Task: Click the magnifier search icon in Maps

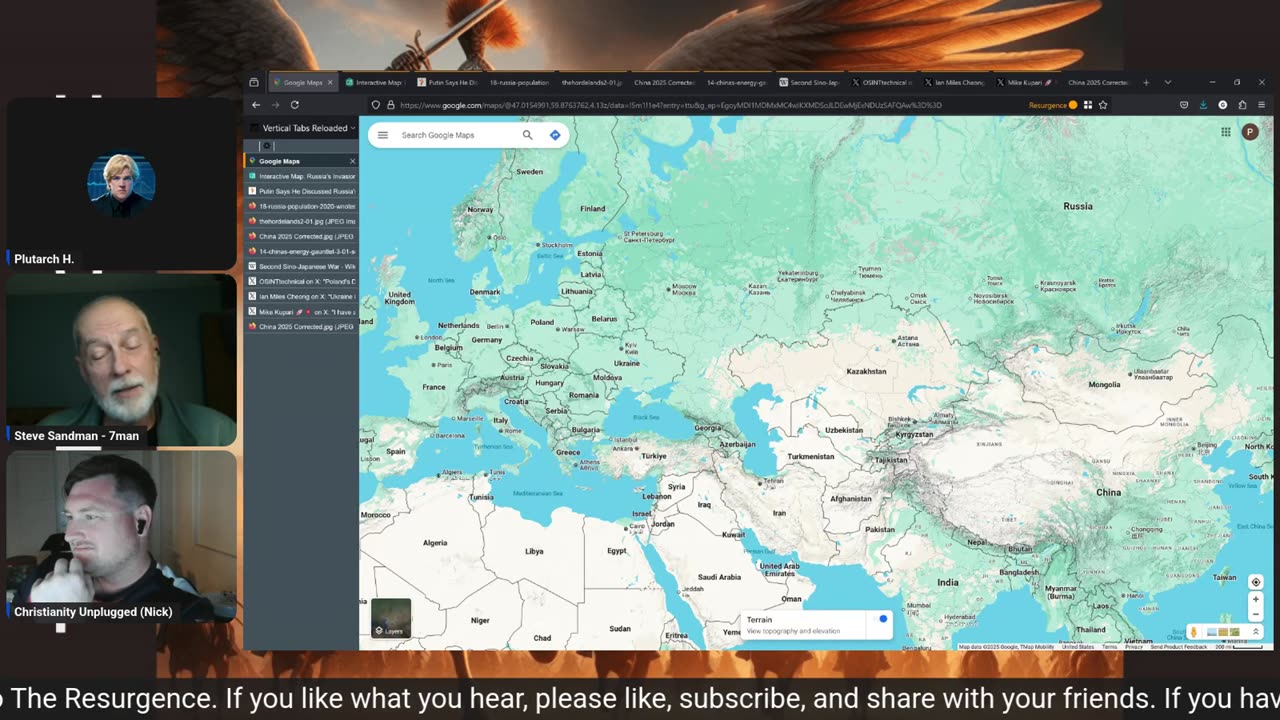Action: point(527,135)
